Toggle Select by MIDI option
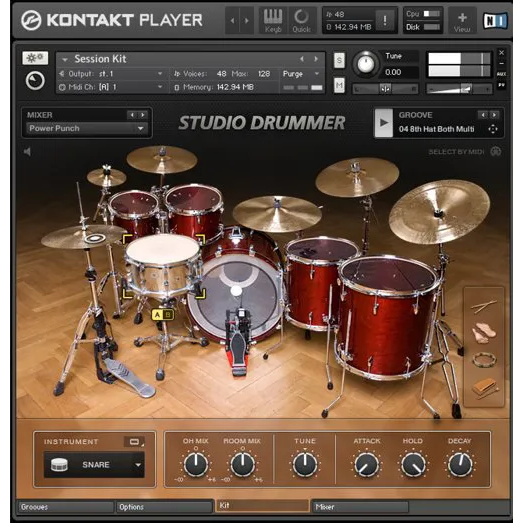Screen dimensions: 523x523 [465, 152]
